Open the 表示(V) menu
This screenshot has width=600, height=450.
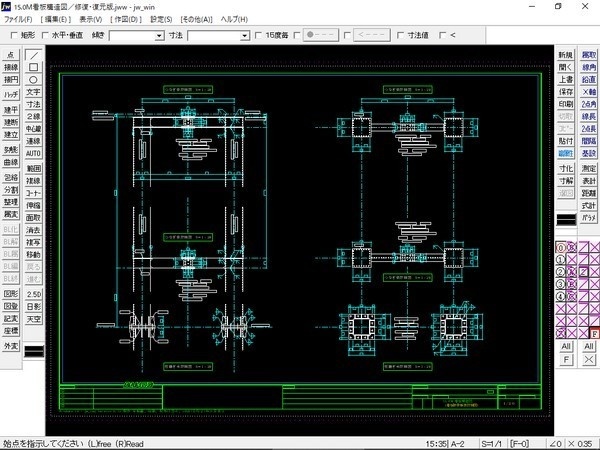[x=91, y=19]
